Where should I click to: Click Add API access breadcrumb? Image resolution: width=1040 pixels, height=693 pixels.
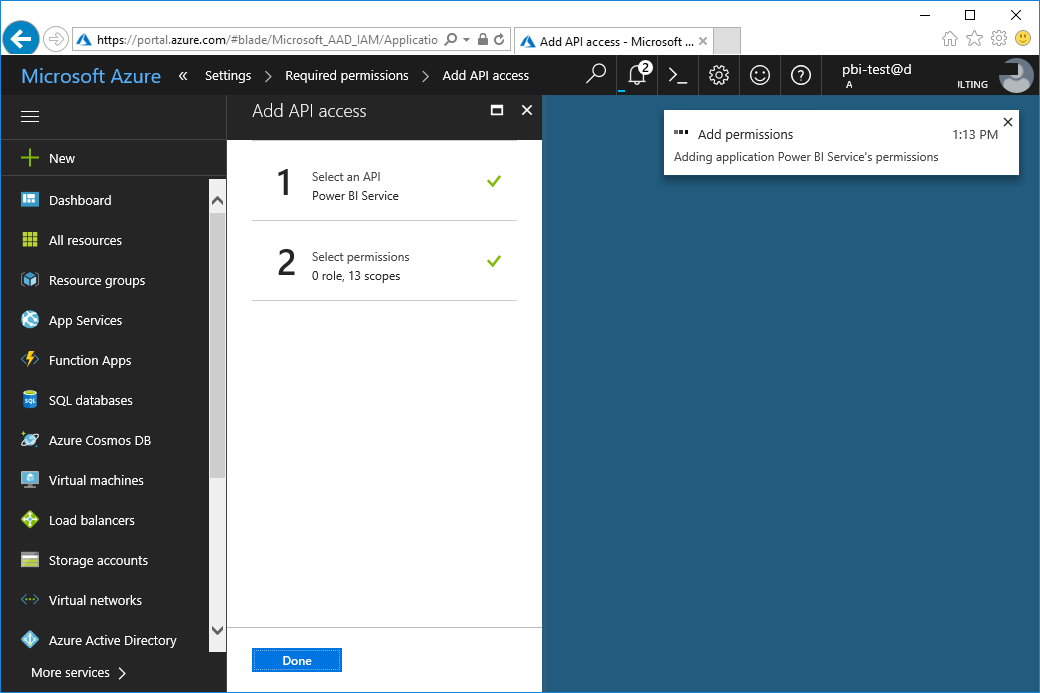click(x=486, y=76)
